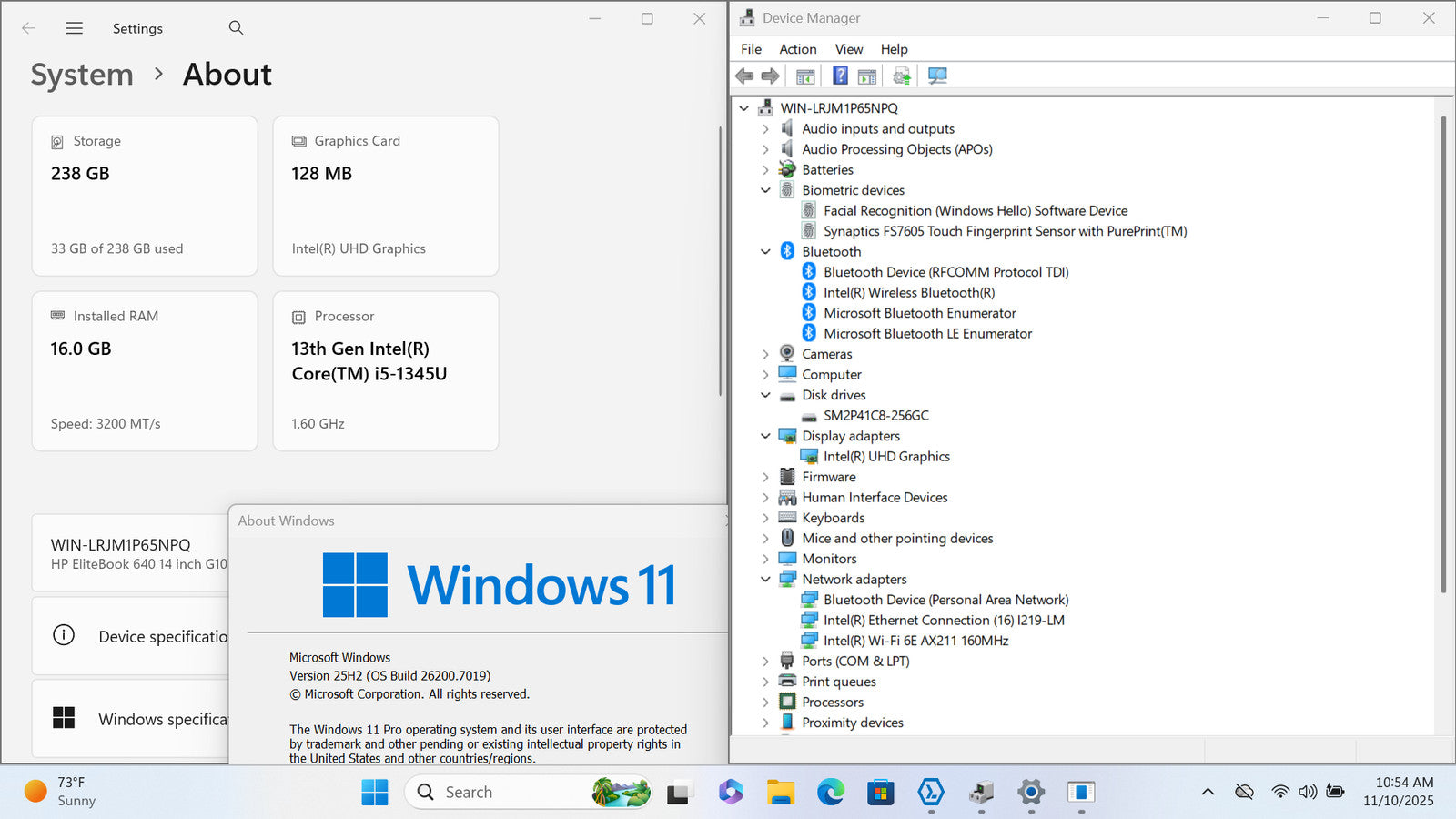Open the Help icon in Device Manager toolbar

pyautogui.click(x=840, y=76)
